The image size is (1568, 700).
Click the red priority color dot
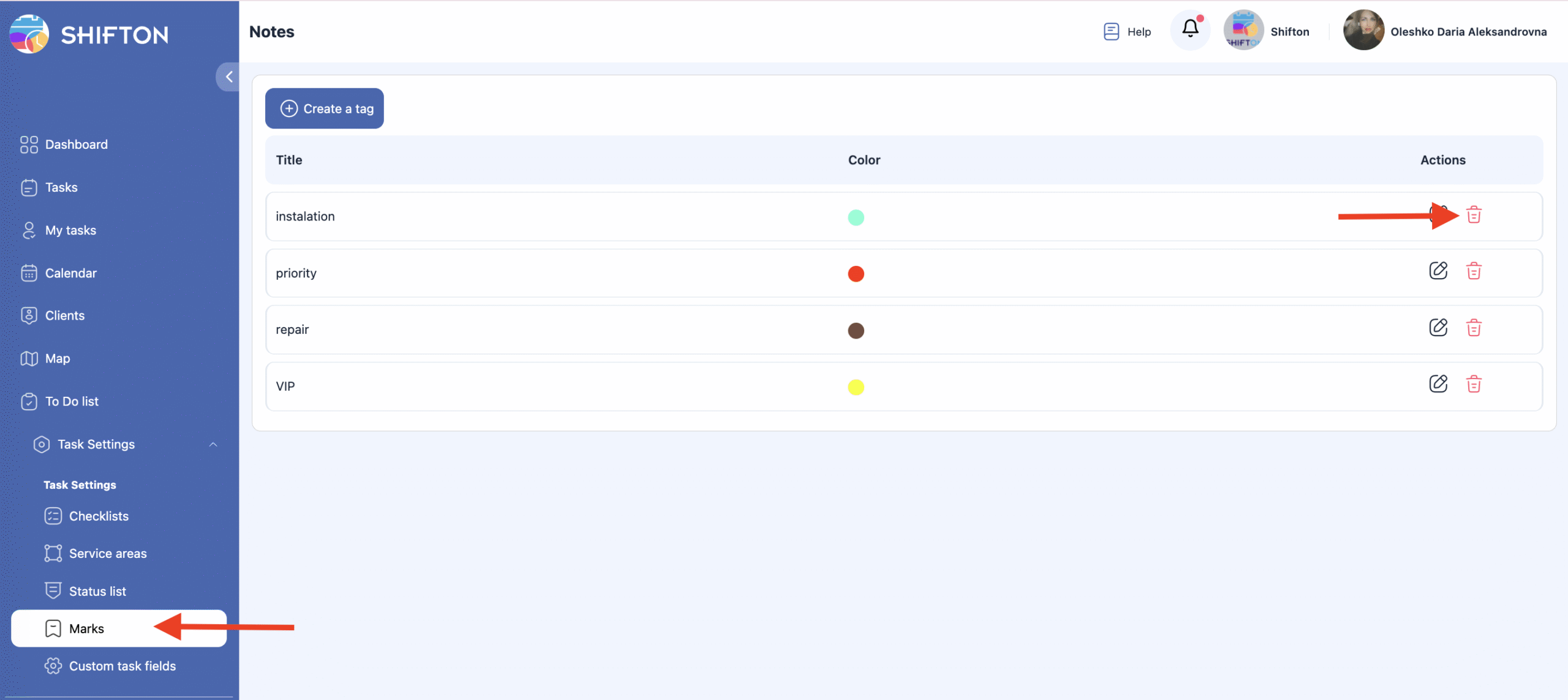pos(856,274)
